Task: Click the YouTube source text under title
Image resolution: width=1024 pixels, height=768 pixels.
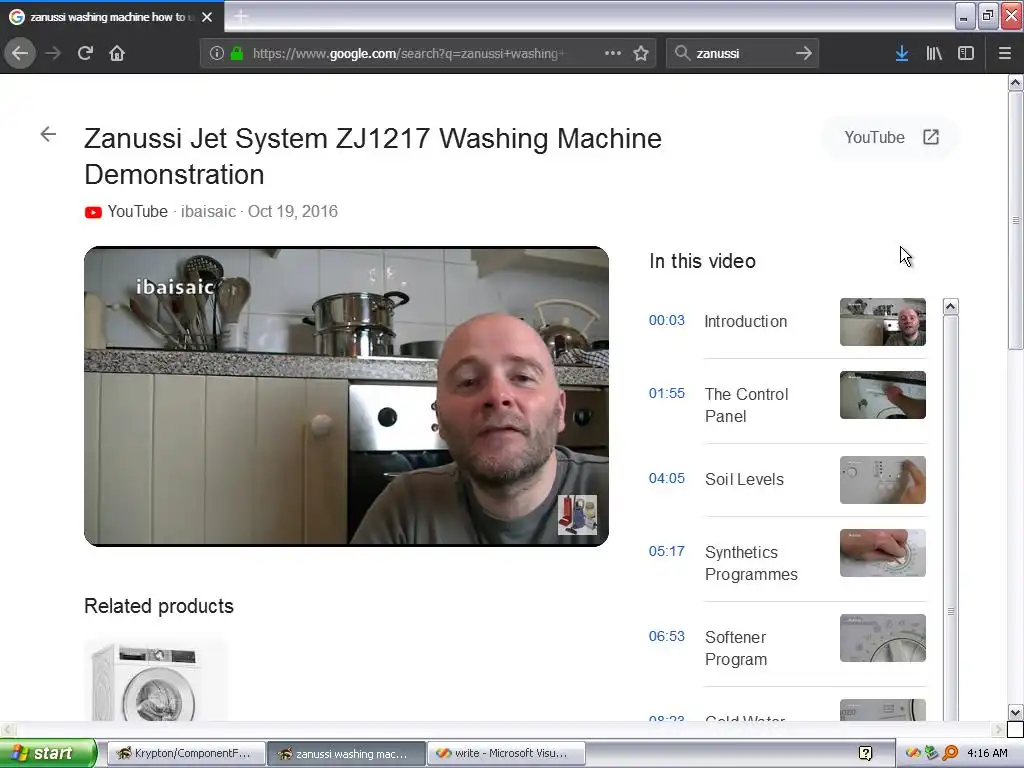Action: (138, 212)
